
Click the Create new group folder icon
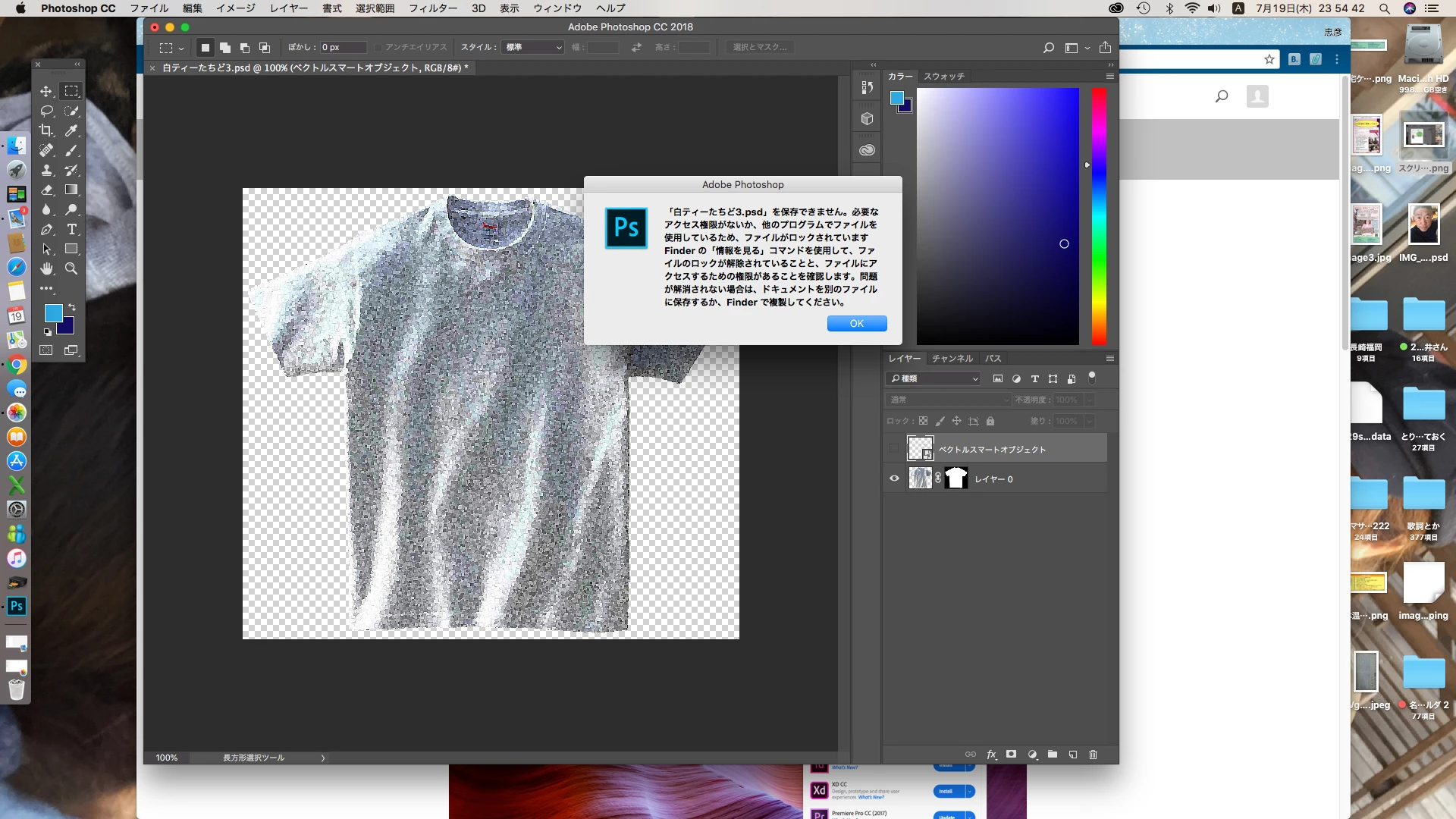(x=1053, y=755)
